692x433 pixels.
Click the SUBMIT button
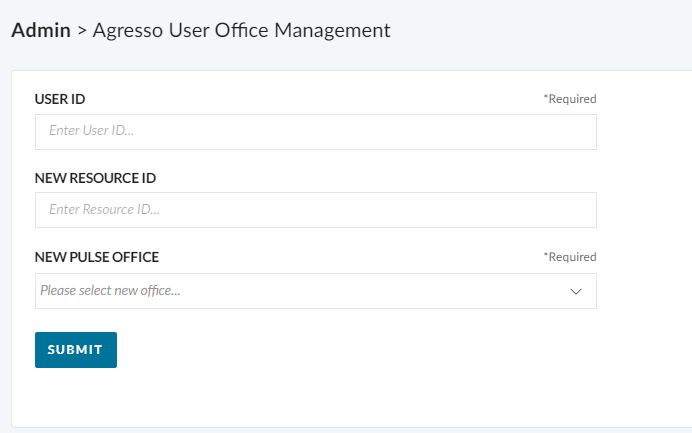pos(76,350)
